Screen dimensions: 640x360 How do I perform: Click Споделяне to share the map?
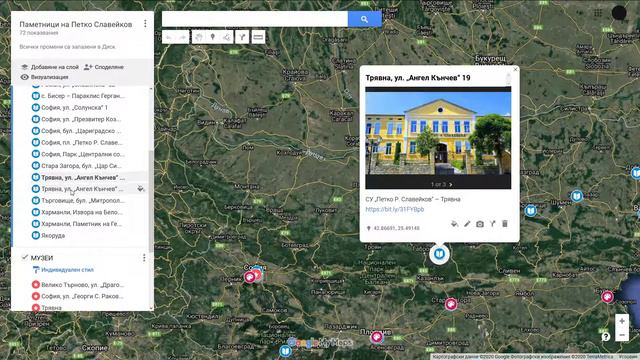pyautogui.click(x=104, y=67)
